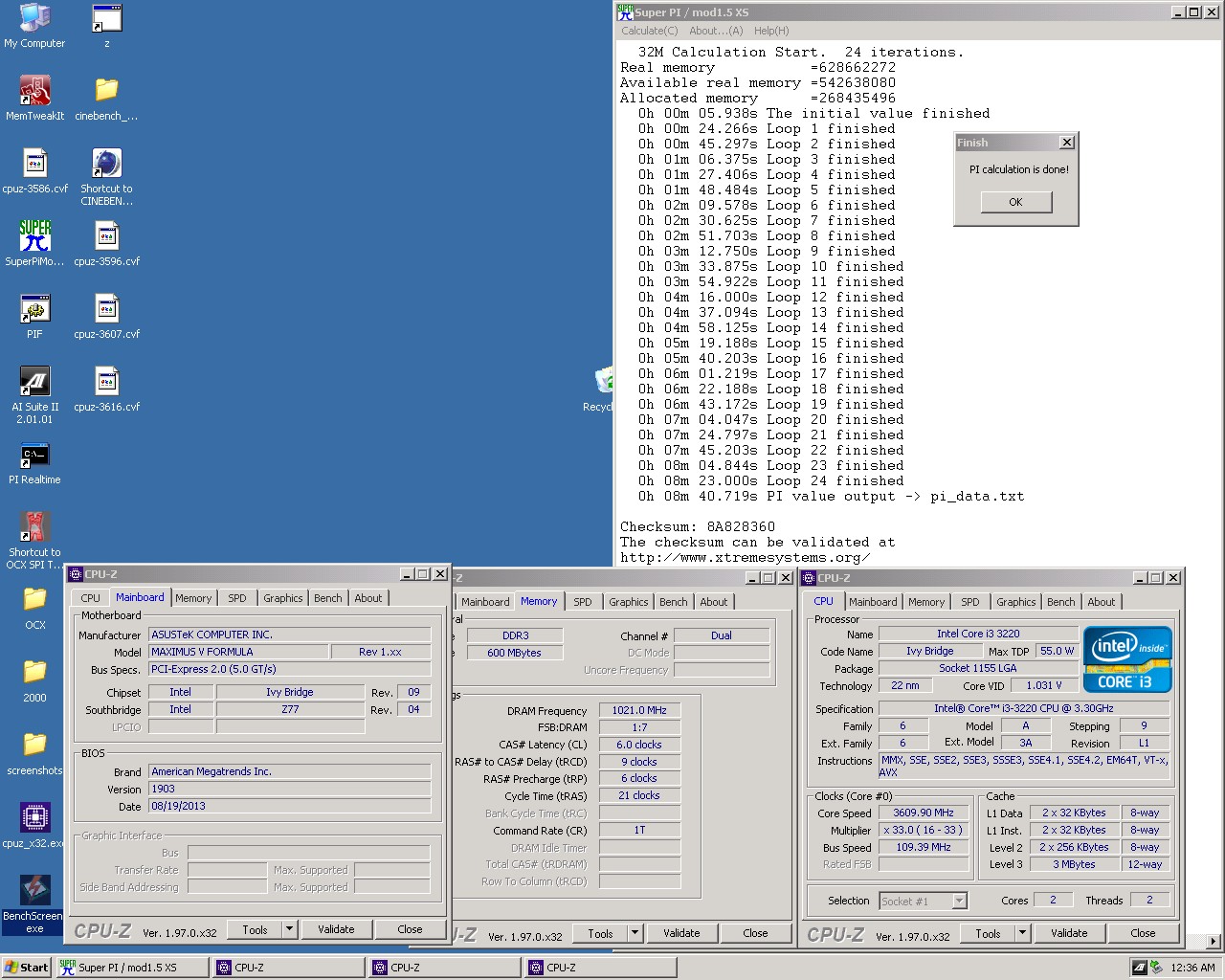This screenshot has height=980, width=1225.
Task: Open the My Computer desktop icon
Action: (x=34, y=26)
